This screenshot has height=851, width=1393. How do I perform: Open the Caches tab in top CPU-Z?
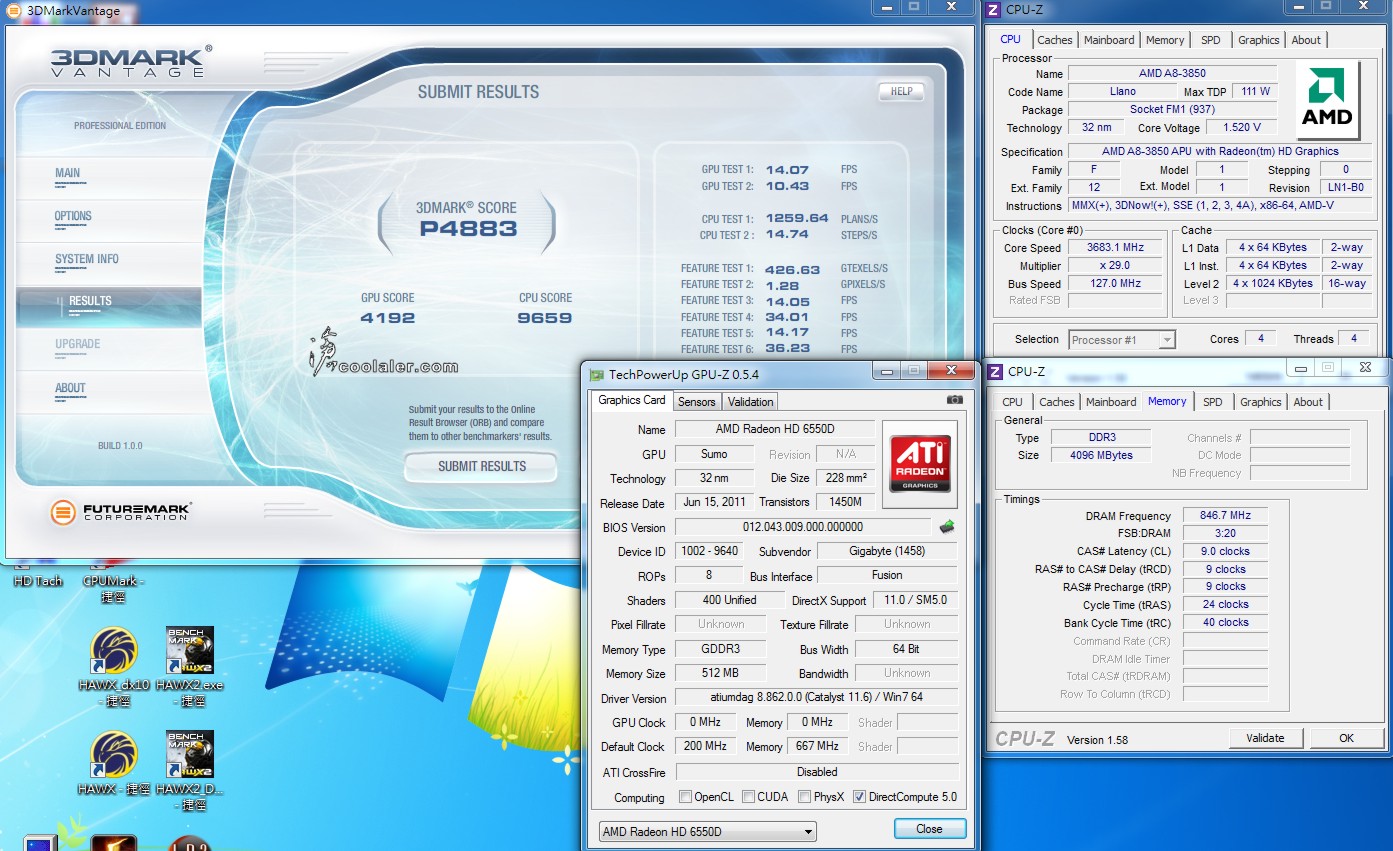click(1054, 40)
